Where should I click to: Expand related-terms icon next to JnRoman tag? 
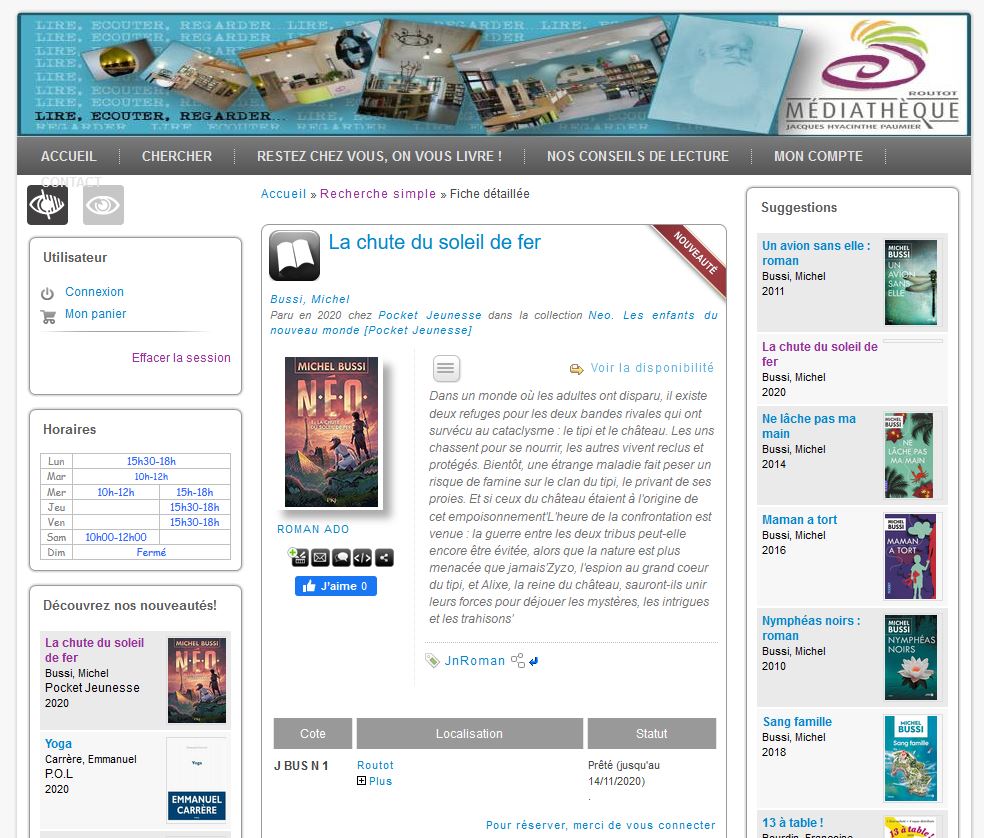pyautogui.click(x=517, y=660)
